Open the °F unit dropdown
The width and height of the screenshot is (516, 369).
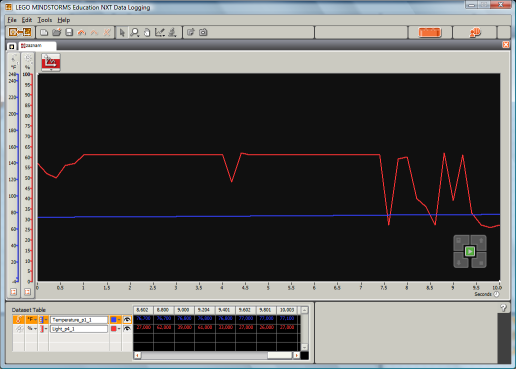31,320
